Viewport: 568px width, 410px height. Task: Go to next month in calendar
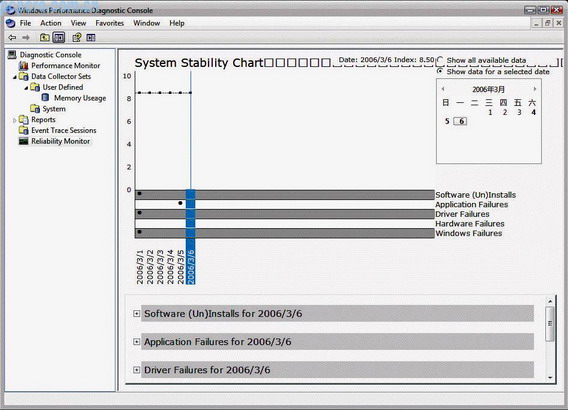pyautogui.click(x=535, y=89)
